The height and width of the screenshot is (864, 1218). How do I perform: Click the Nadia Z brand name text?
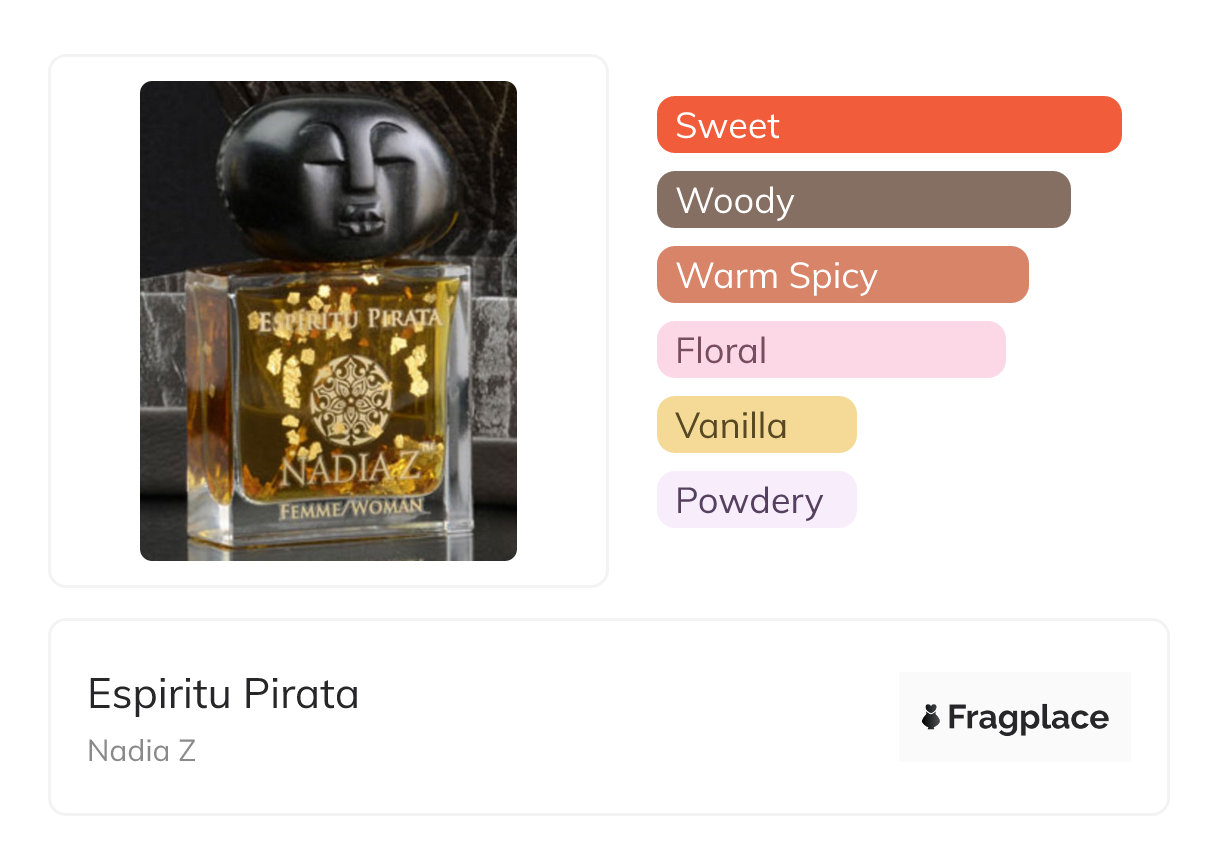(141, 751)
